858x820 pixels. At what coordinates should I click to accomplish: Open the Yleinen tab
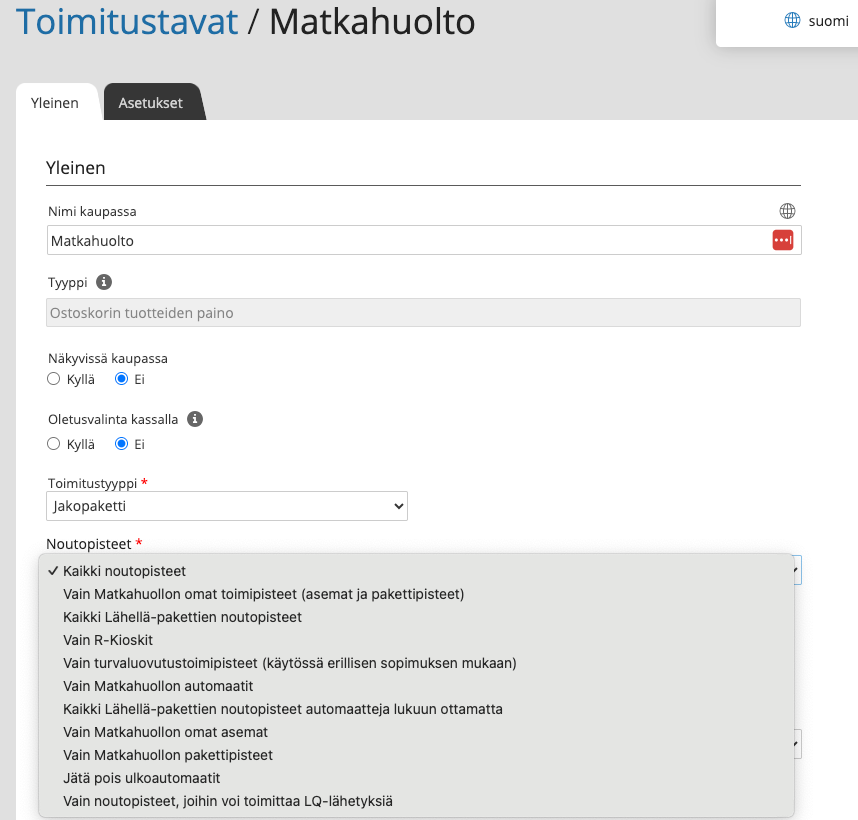tap(55, 103)
